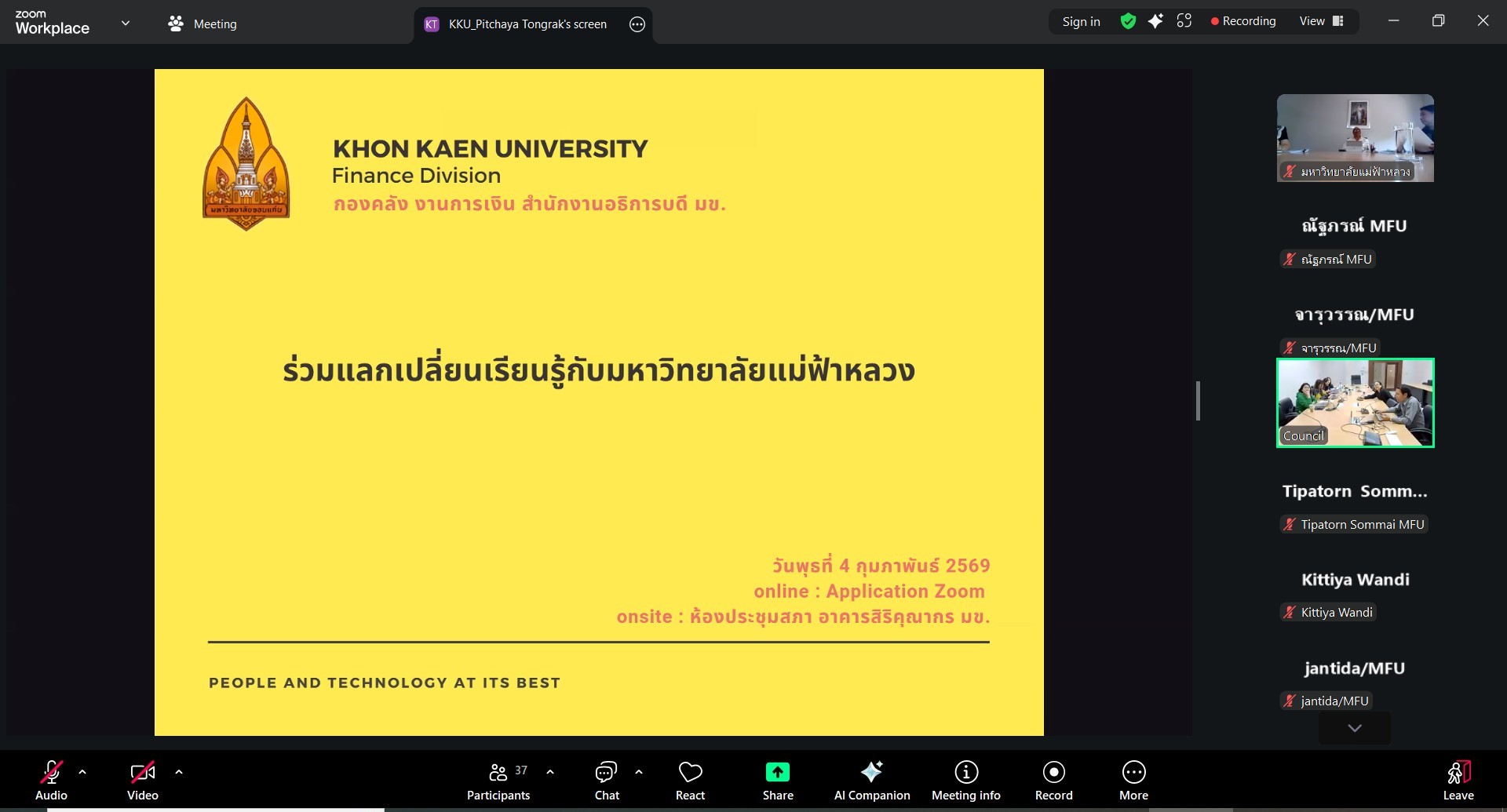Screen dimensions: 1507x812
Task: Open the More options menu
Action: 1134,781
